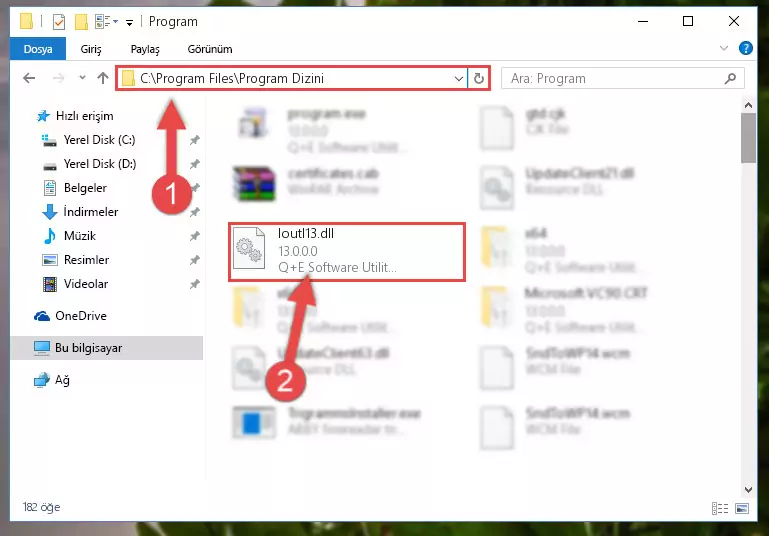This screenshot has height=536, width=769.
Task: Go up one folder level
Action: pos(103,78)
